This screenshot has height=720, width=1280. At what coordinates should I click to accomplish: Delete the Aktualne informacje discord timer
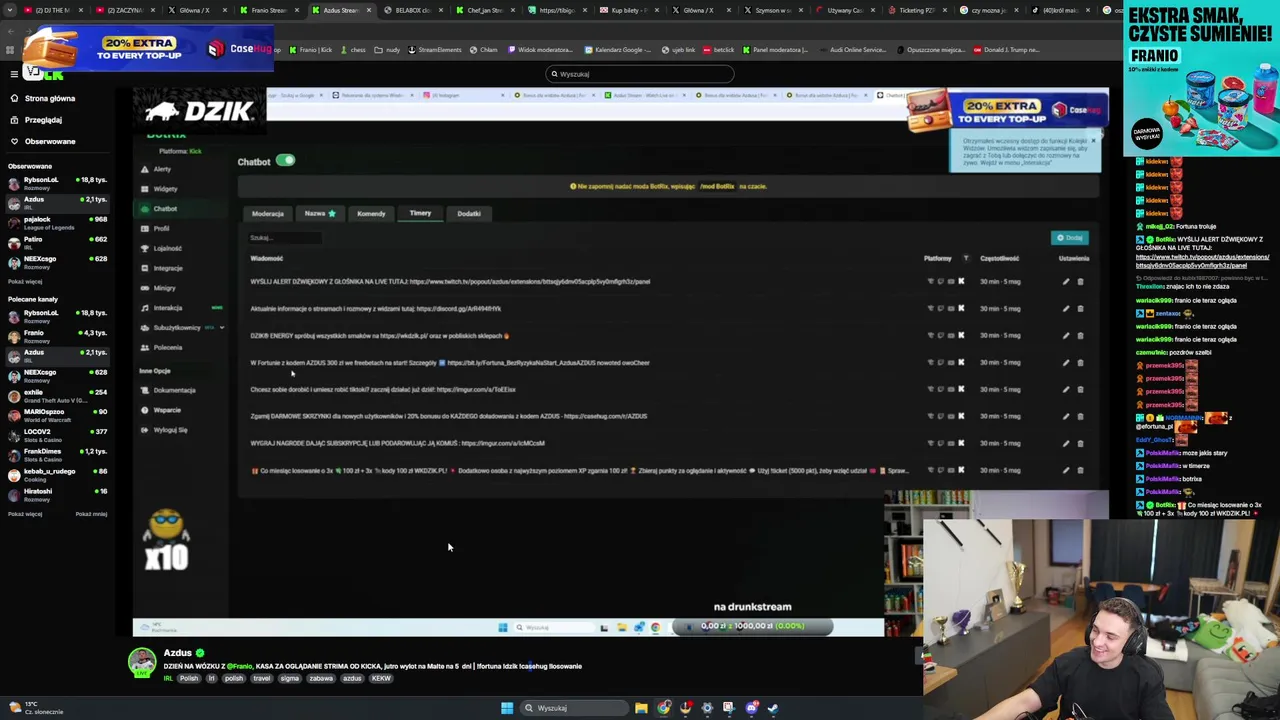(1080, 309)
